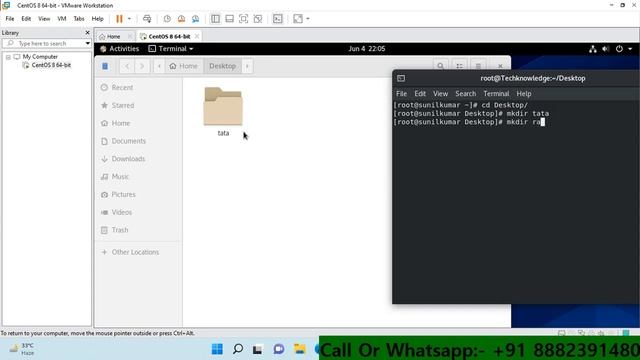This screenshot has height=360, width=640.
Task: Open the stretch guest dropdown arrow
Action: click(x=308, y=19)
